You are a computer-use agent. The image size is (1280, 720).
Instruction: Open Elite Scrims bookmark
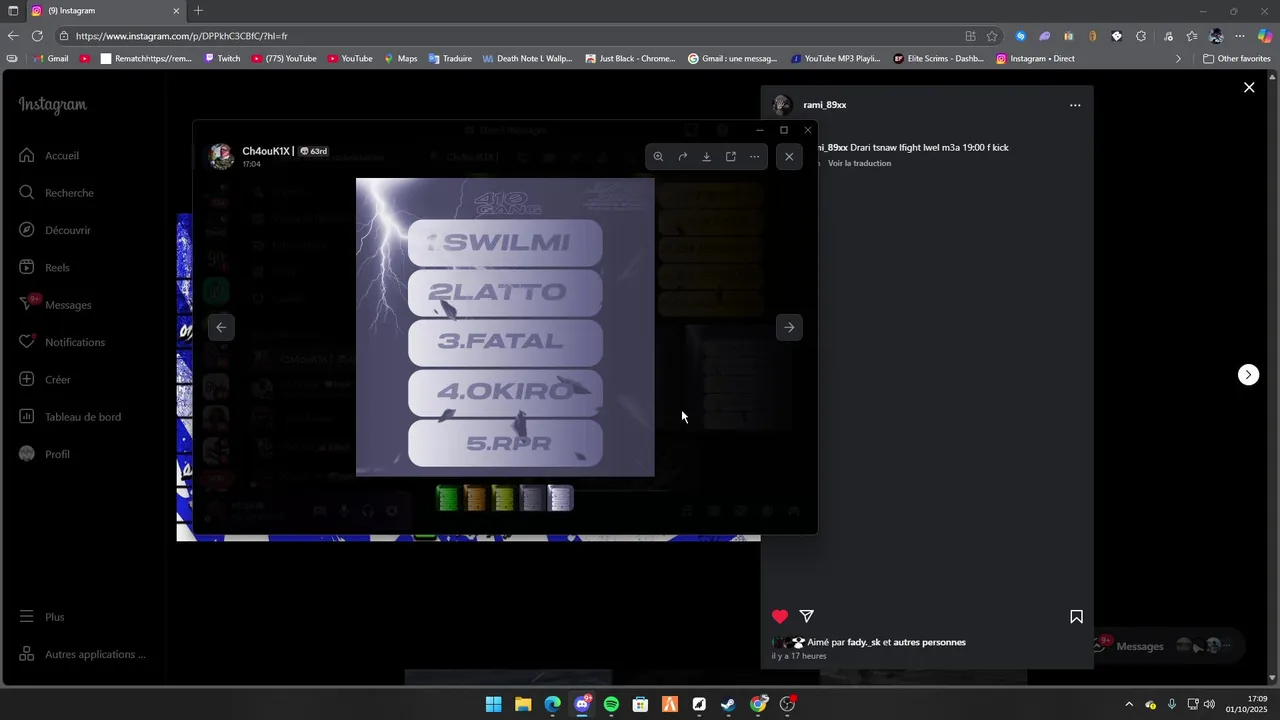coord(938,59)
